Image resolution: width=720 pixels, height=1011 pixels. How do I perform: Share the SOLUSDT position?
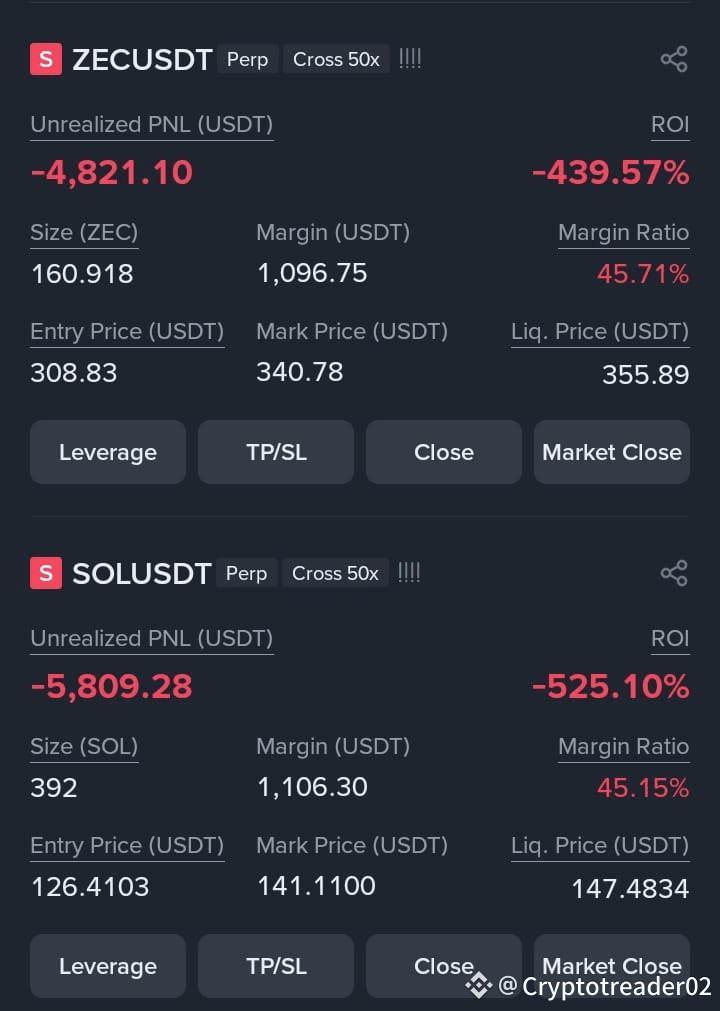(x=674, y=573)
